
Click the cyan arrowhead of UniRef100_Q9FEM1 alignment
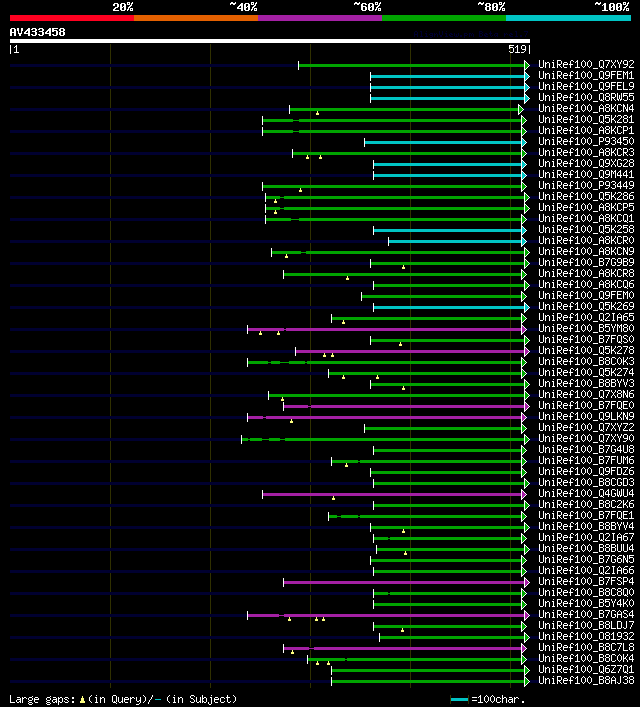coord(527,76)
